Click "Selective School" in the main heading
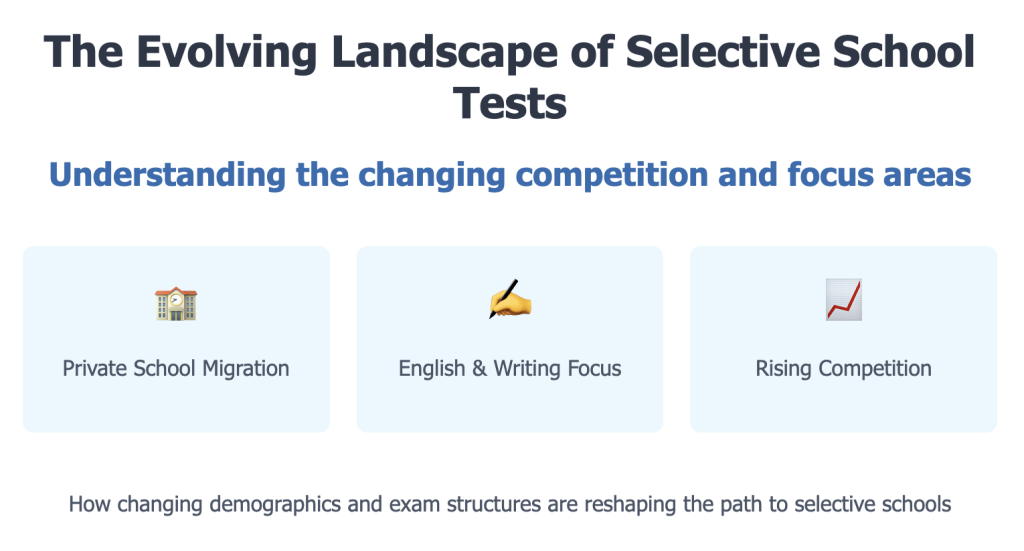This screenshot has height=551, width=1024. coord(800,52)
